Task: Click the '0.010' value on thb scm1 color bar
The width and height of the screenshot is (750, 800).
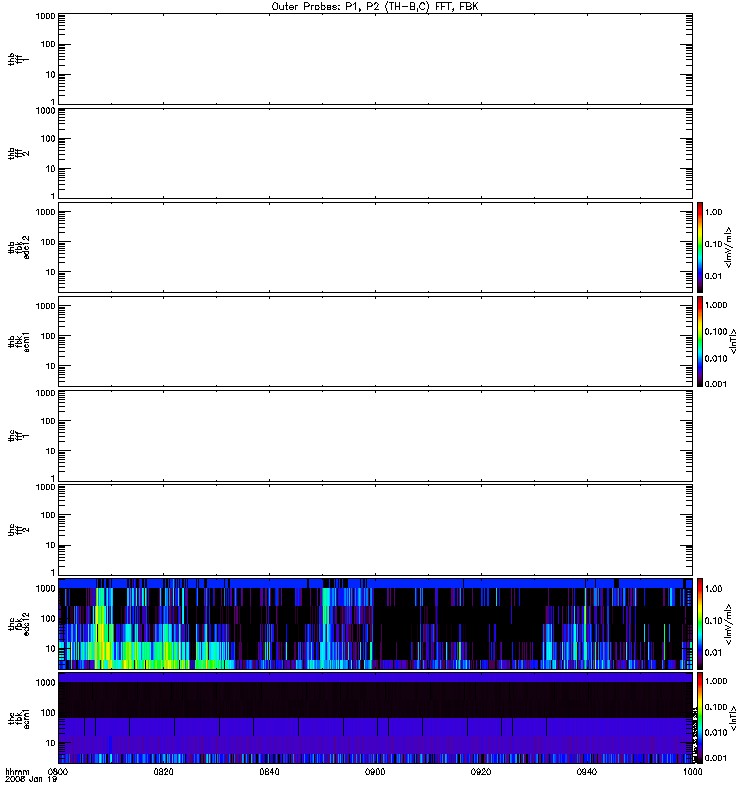Action: pyautogui.click(x=716, y=359)
